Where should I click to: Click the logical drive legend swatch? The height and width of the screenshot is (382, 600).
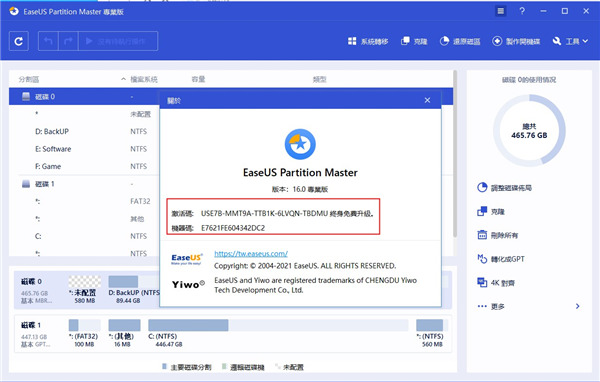(x=224, y=367)
